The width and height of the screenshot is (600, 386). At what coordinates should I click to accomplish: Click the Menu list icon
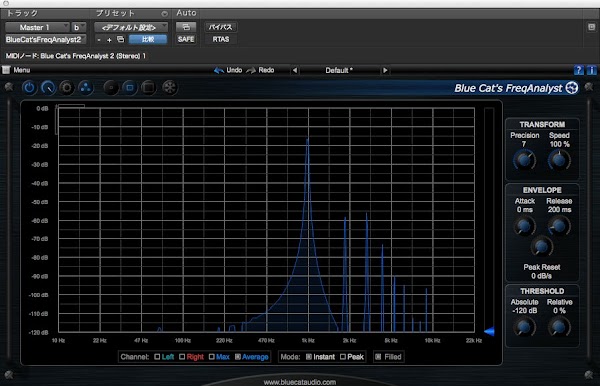pyautogui.click(x=6, y=70)
